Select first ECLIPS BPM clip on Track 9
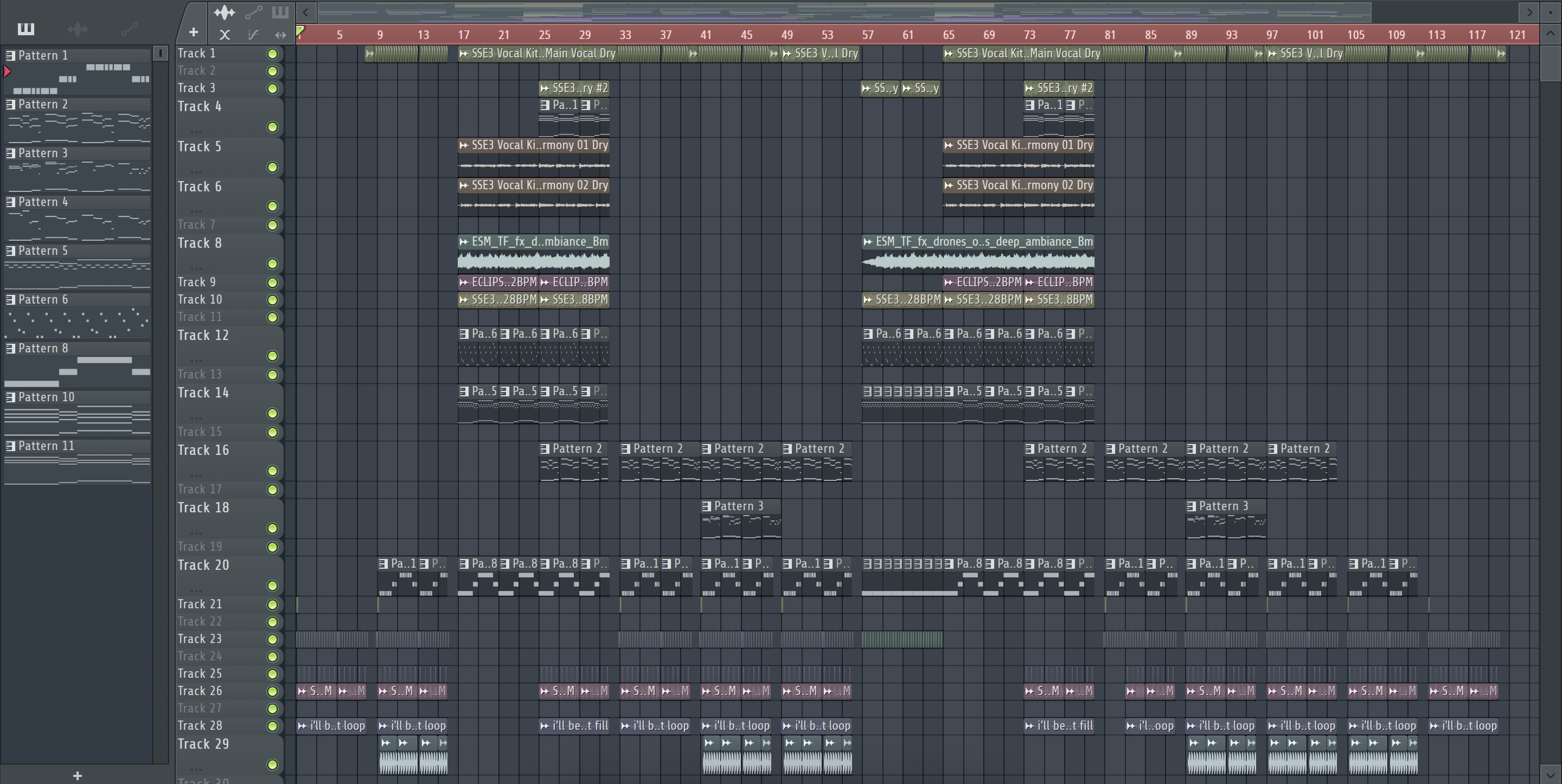 coord(498,282)
